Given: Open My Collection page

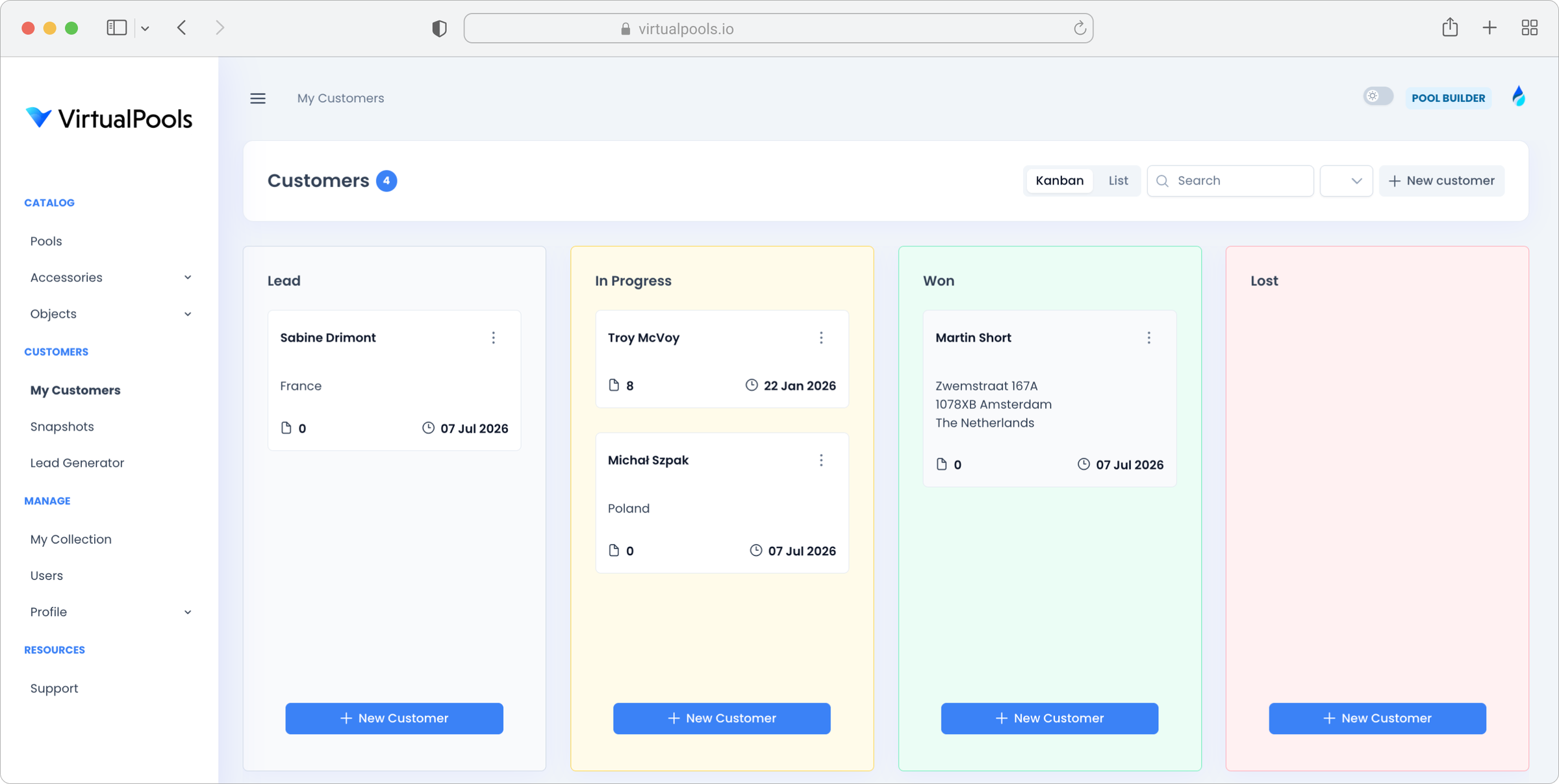Looking at the screenshot, I should [71, 539].
